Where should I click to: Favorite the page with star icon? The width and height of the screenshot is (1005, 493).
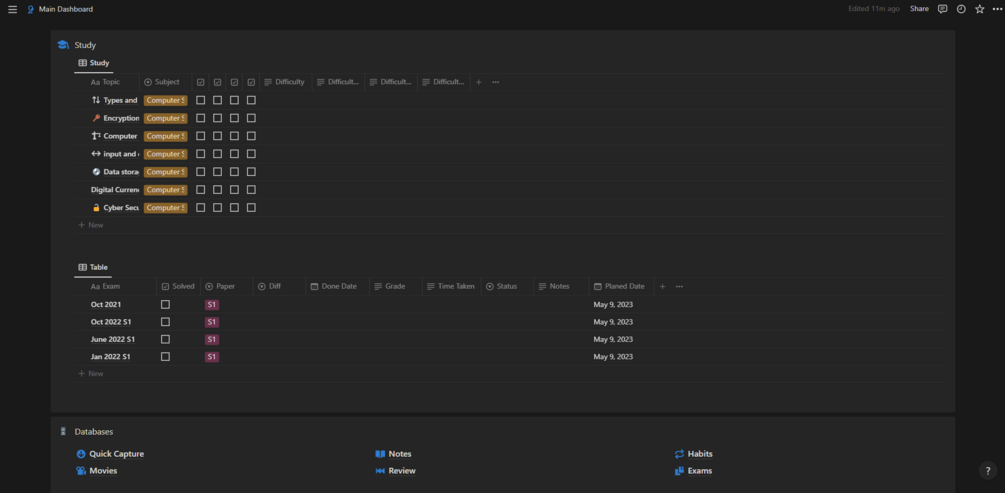[x=979, y=9]
